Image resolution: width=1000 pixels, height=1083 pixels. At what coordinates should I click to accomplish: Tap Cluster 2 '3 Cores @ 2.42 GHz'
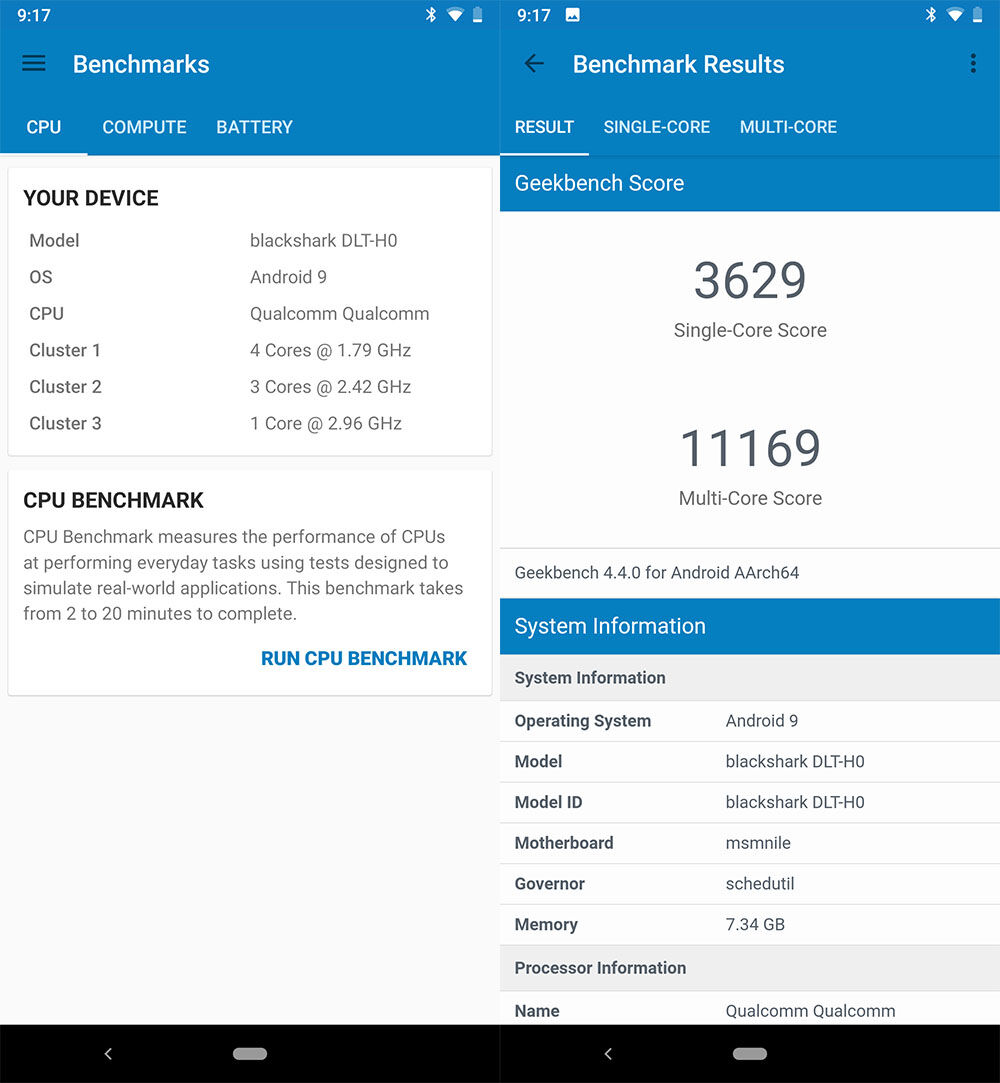tap(330, 387)
